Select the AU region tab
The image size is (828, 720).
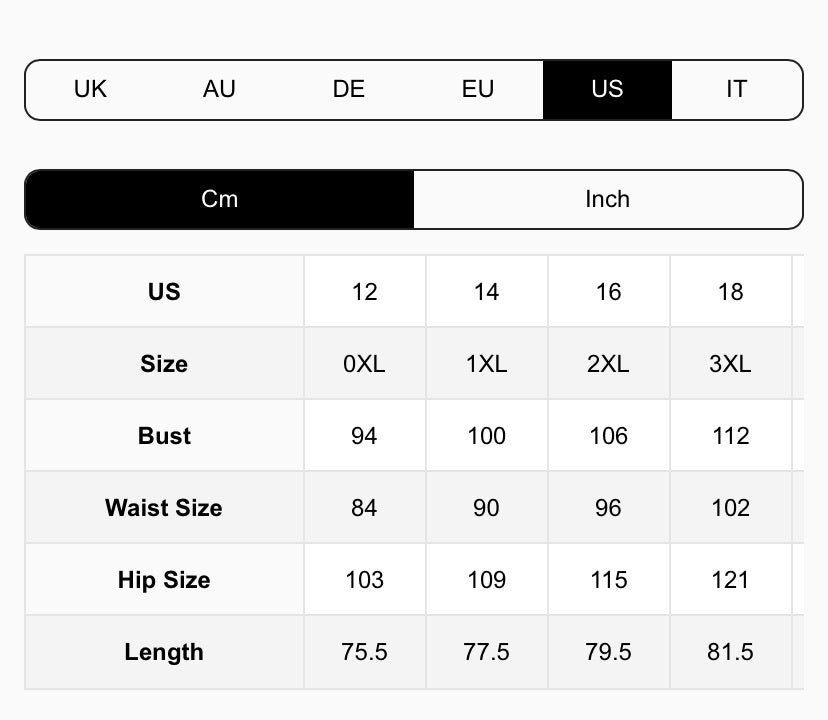pyautogui.click(x=219, y=89)
